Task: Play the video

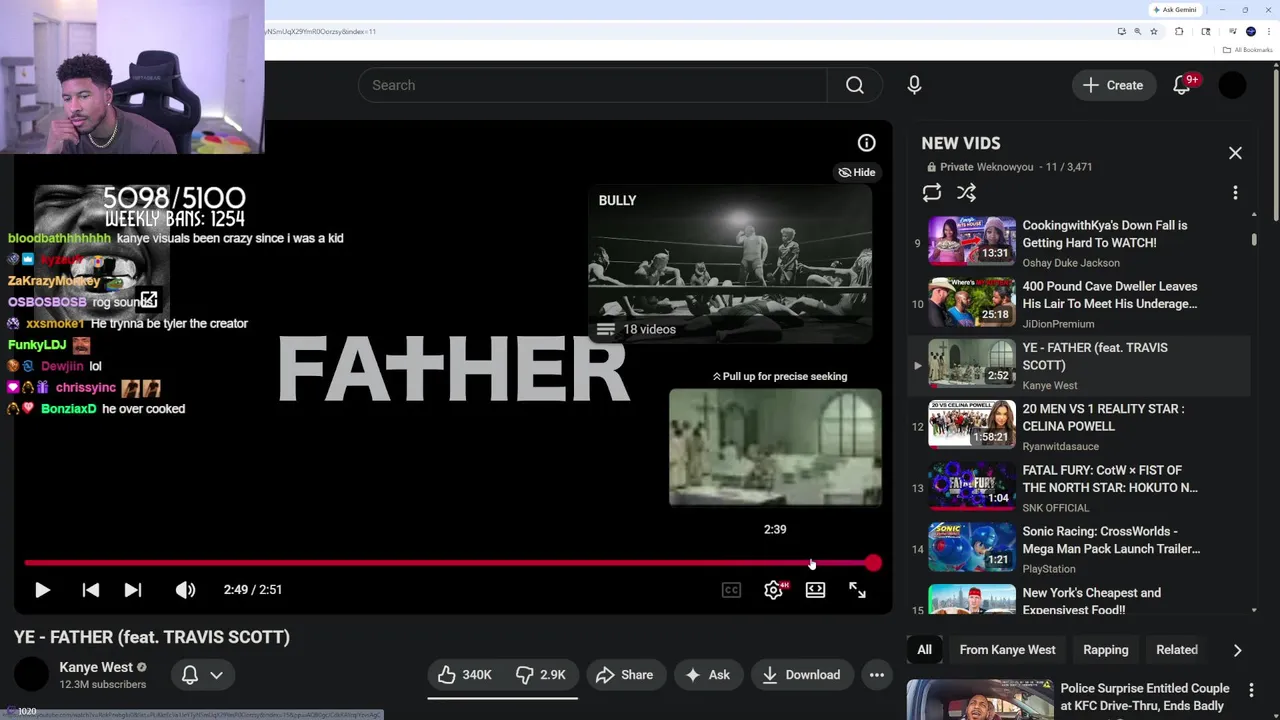Action: [42, 590]
